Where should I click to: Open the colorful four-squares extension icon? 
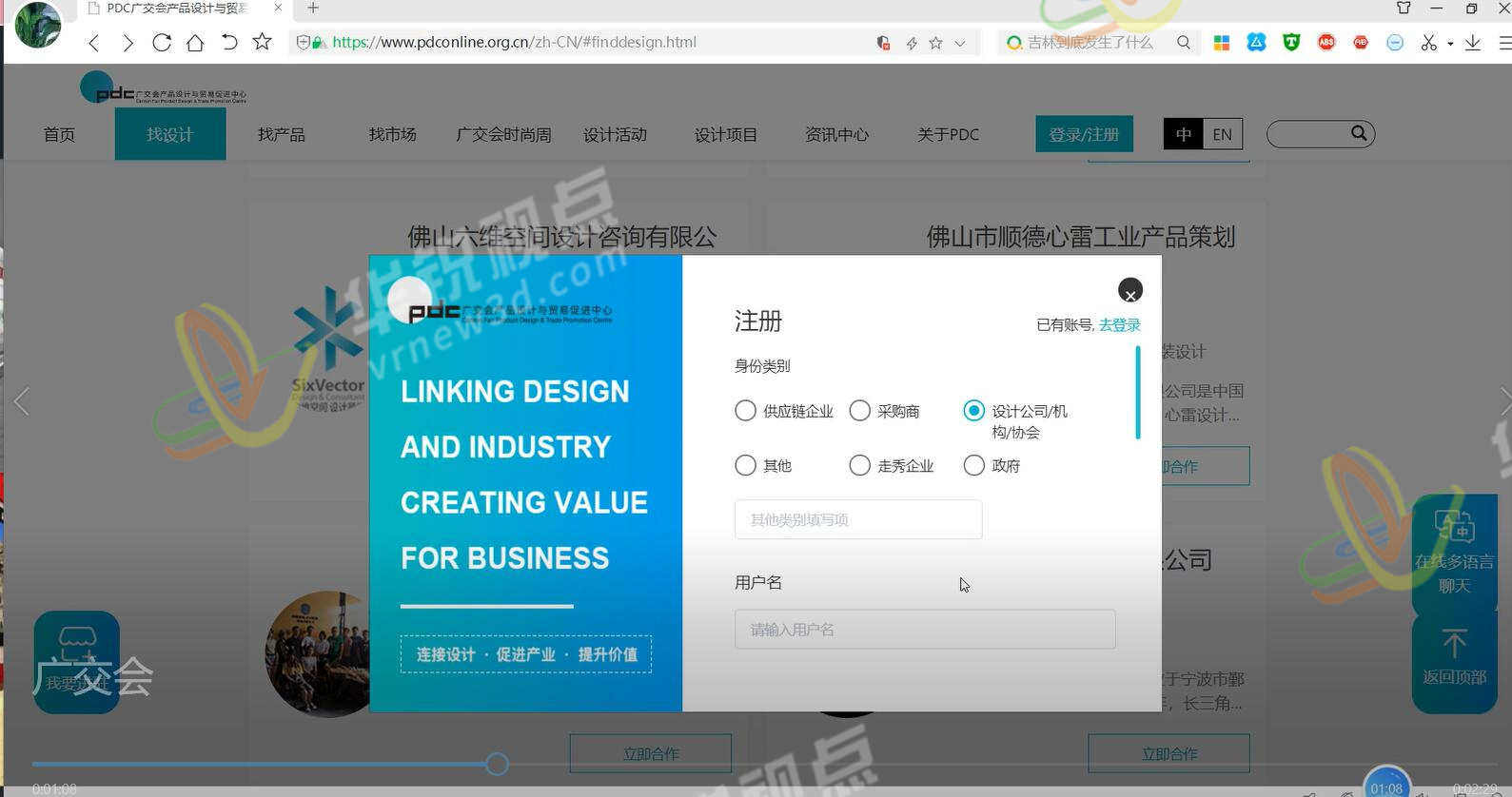[1222, 43]
